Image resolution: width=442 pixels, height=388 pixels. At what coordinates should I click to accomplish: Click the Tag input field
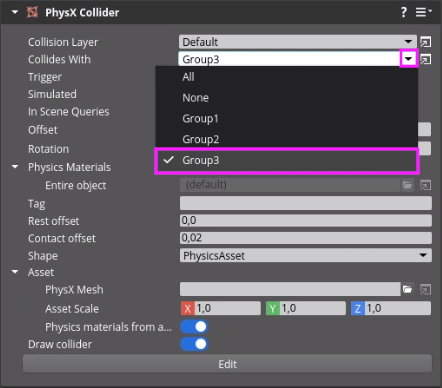(306, 203)
